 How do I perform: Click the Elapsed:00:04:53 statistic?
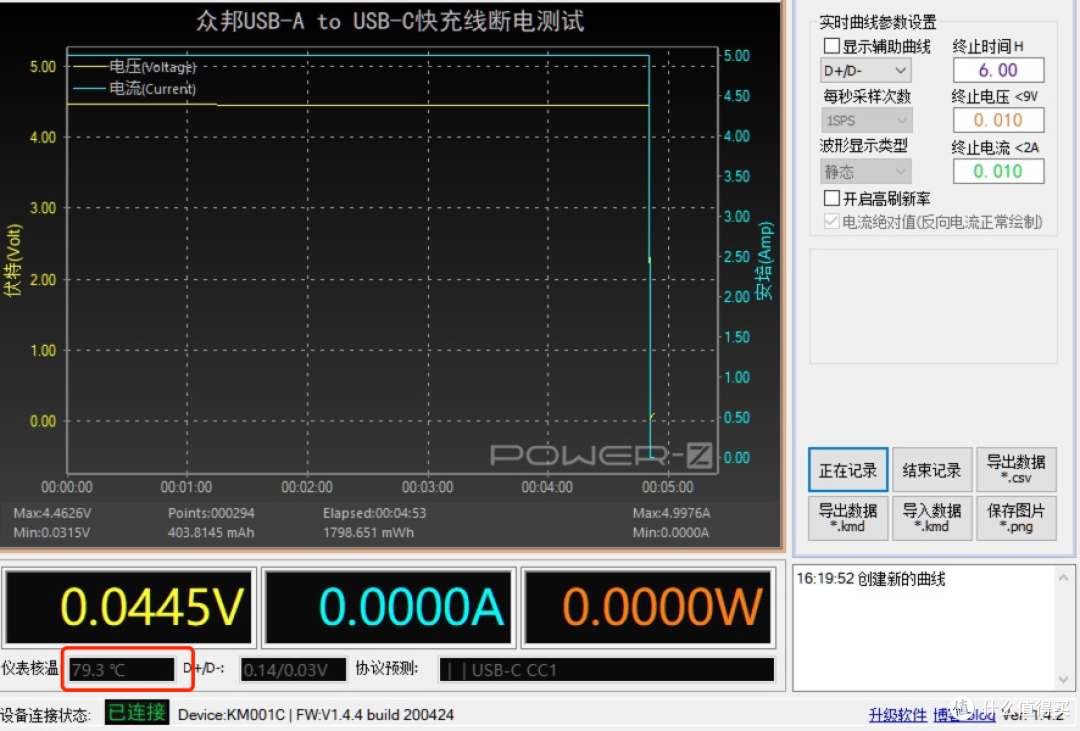374,513
